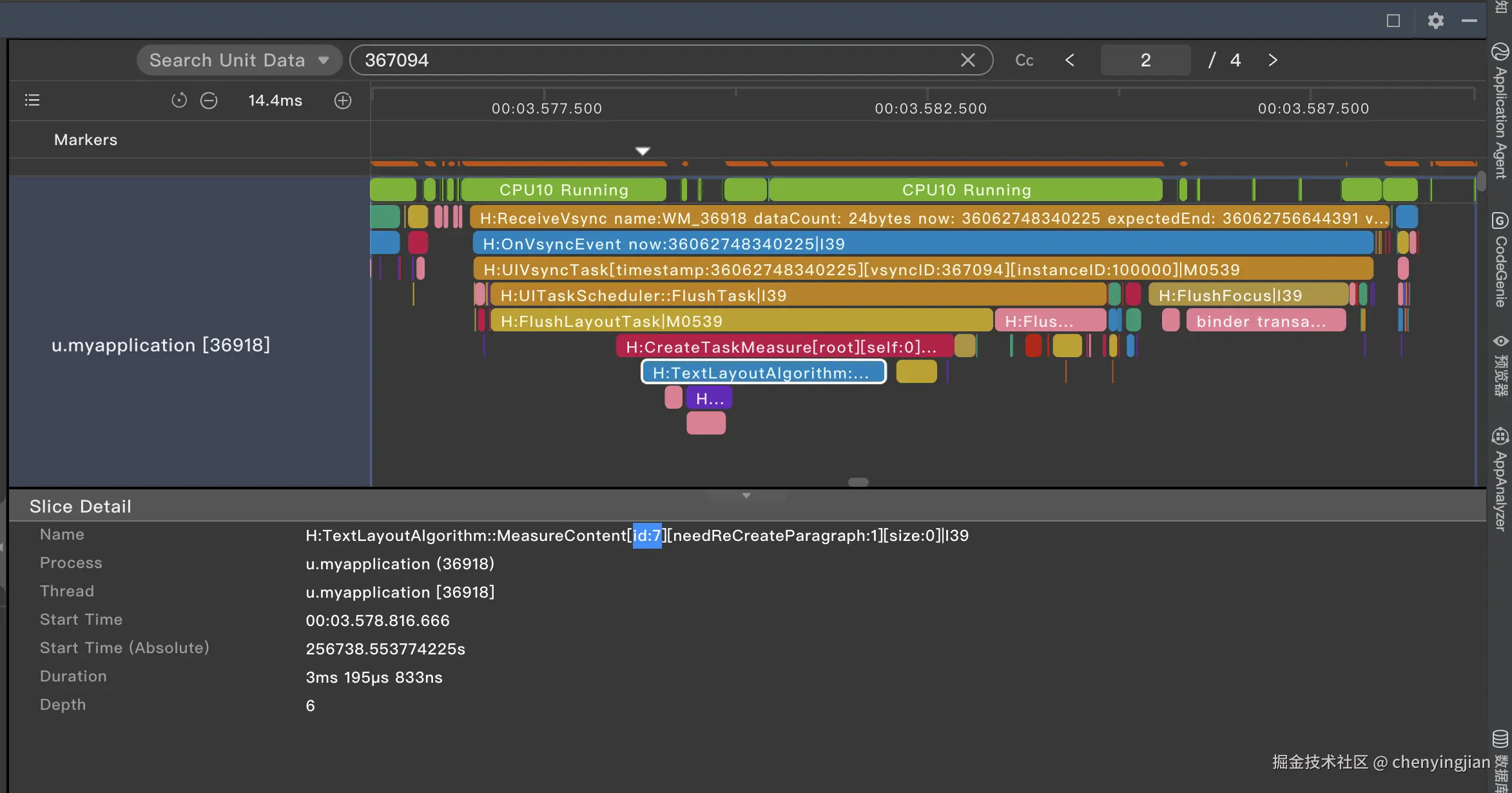
Task: Open the panel settings gear icon
Action: tap(1435, 21)
